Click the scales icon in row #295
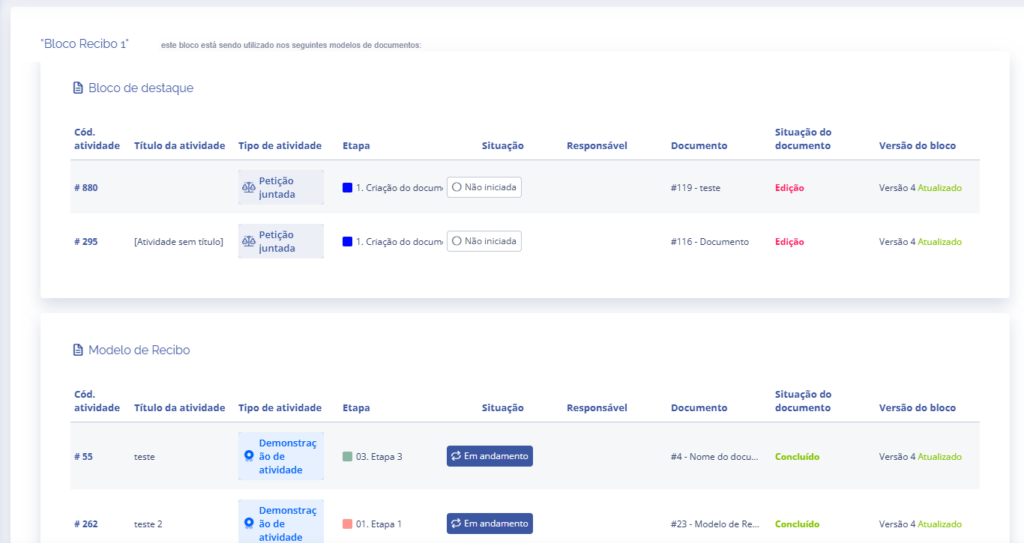This screenshot has height=543, width=1024. click(x=248, y=241)
